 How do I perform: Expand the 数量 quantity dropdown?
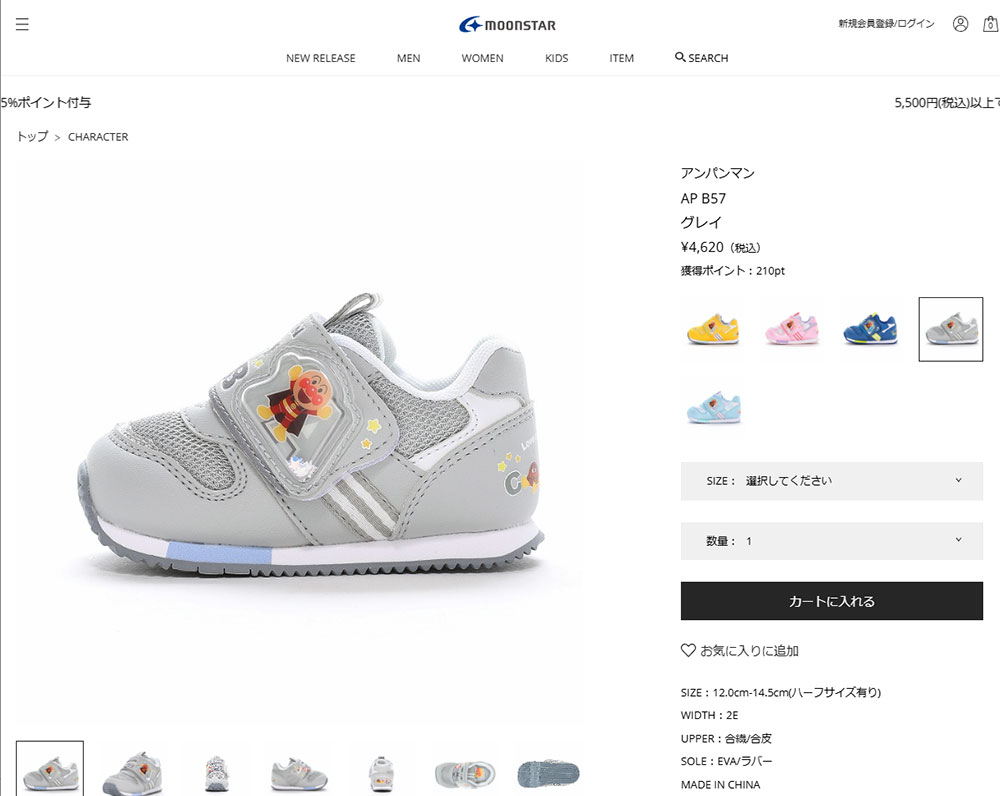pyautogui.click(x=832, y=541)
